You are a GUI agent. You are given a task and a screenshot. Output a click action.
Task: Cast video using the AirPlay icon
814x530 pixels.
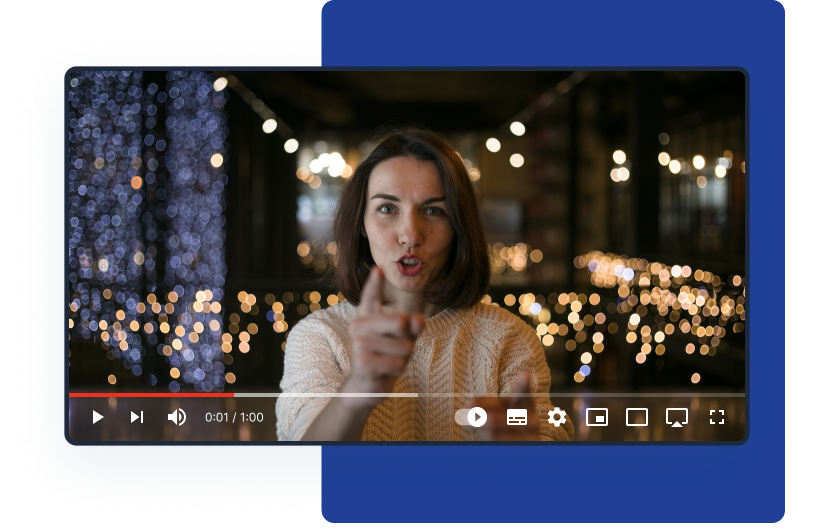(x=677, y=418)
